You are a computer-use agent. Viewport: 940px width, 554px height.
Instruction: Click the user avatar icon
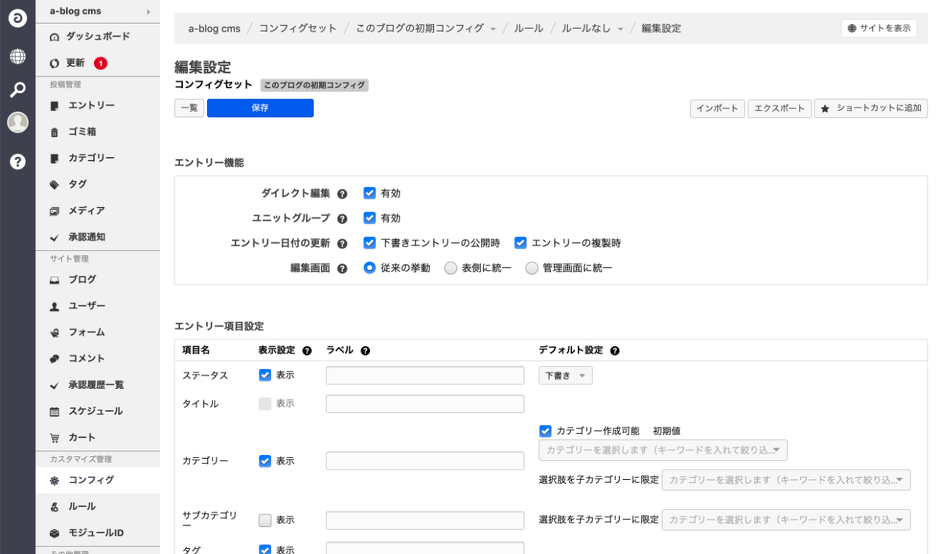point(17,122)
